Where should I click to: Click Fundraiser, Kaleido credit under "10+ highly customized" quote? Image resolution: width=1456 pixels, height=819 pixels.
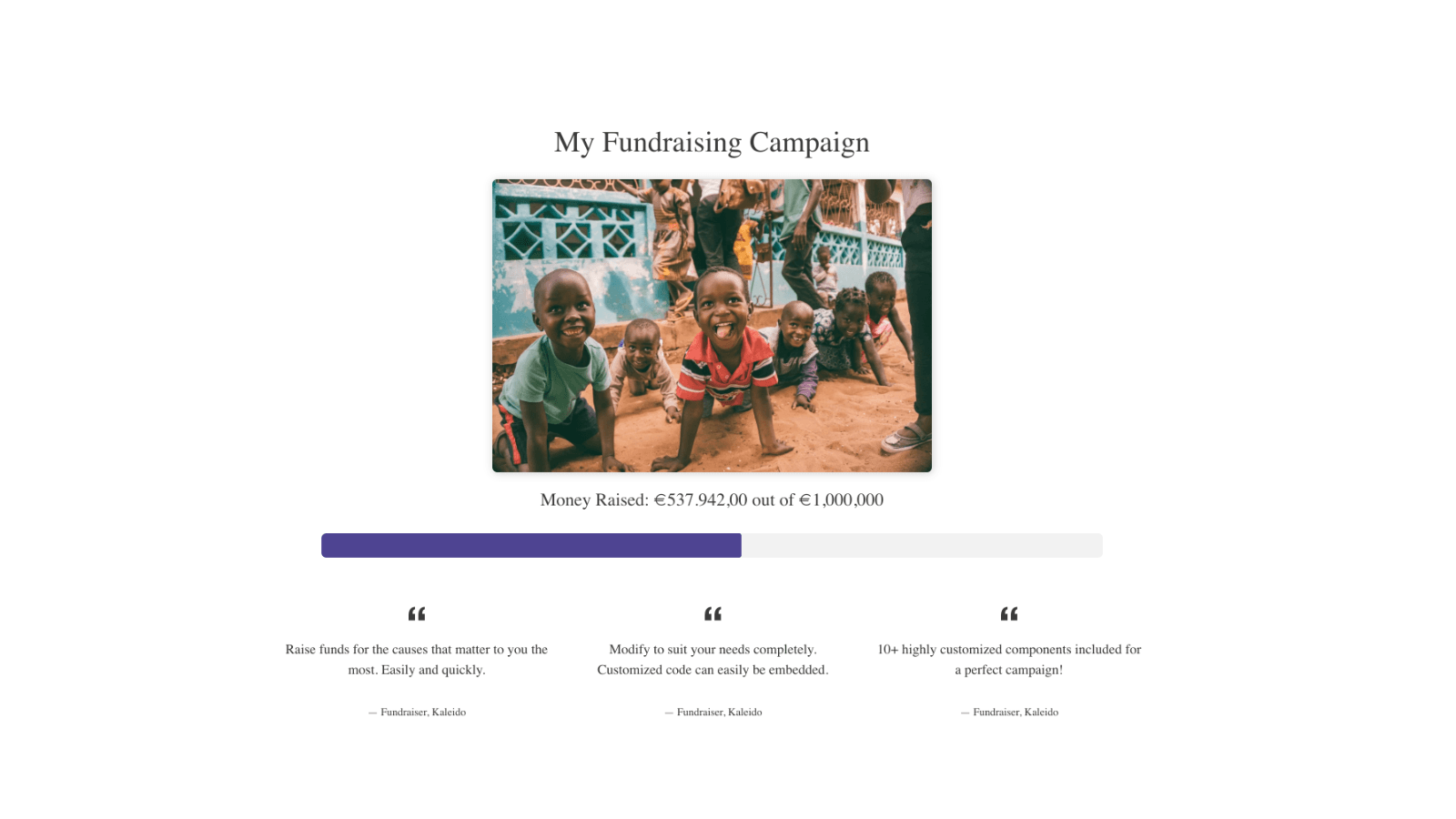click(x=1015, y=712)
